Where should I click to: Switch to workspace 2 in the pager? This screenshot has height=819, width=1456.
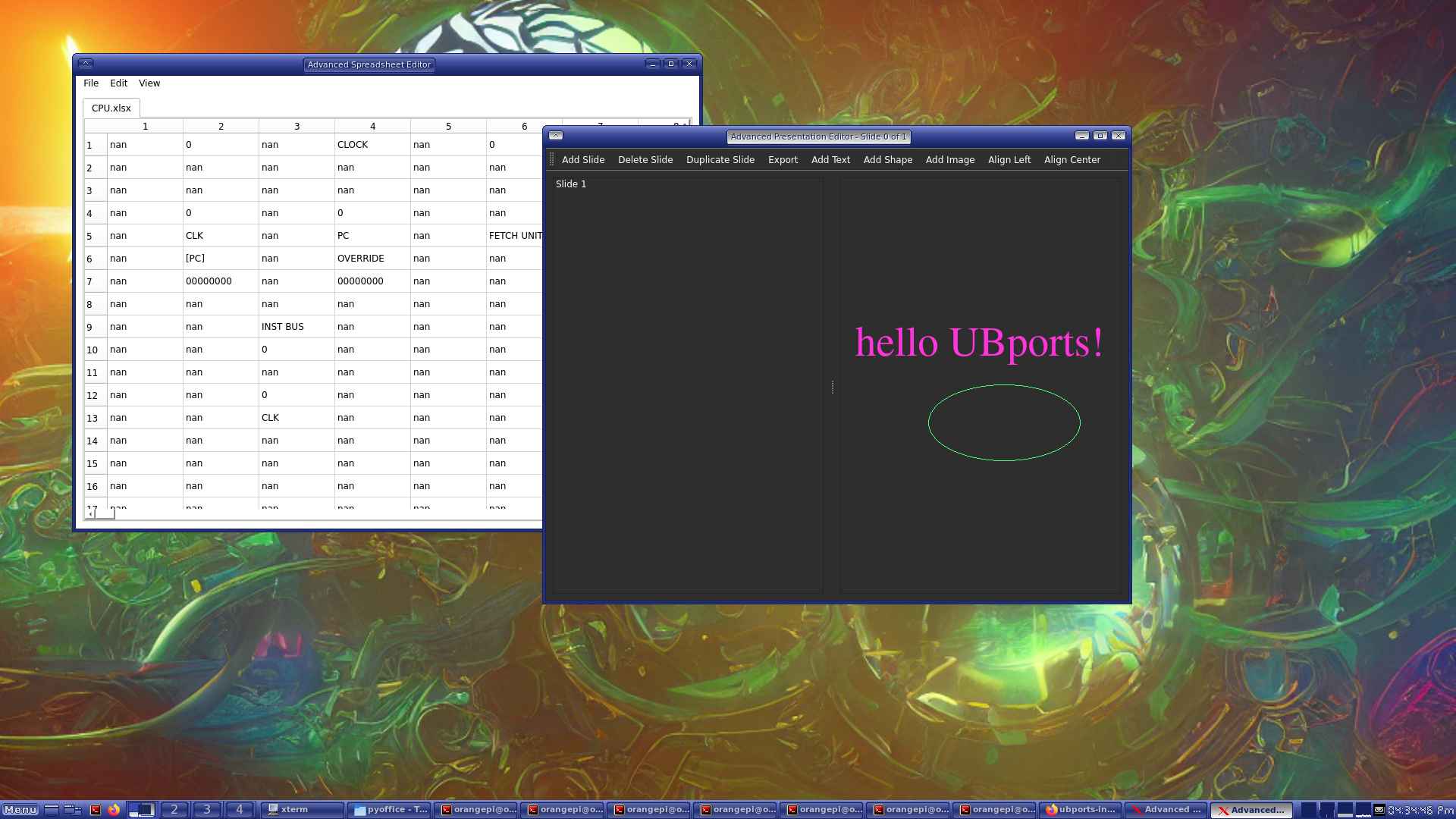(174, 810)
